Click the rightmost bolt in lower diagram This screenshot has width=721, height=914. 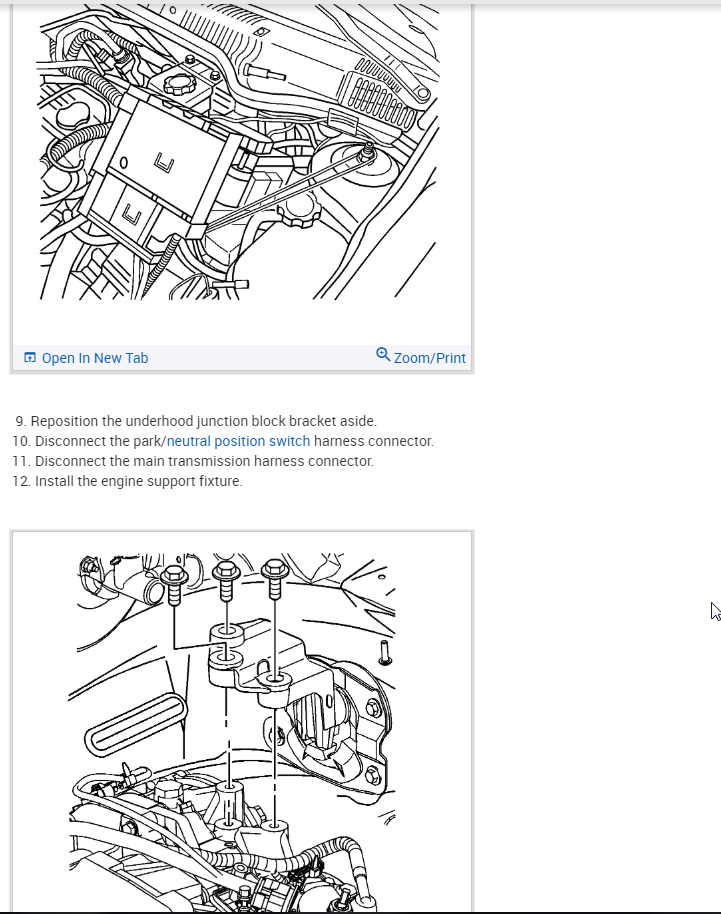coord(275,579)
